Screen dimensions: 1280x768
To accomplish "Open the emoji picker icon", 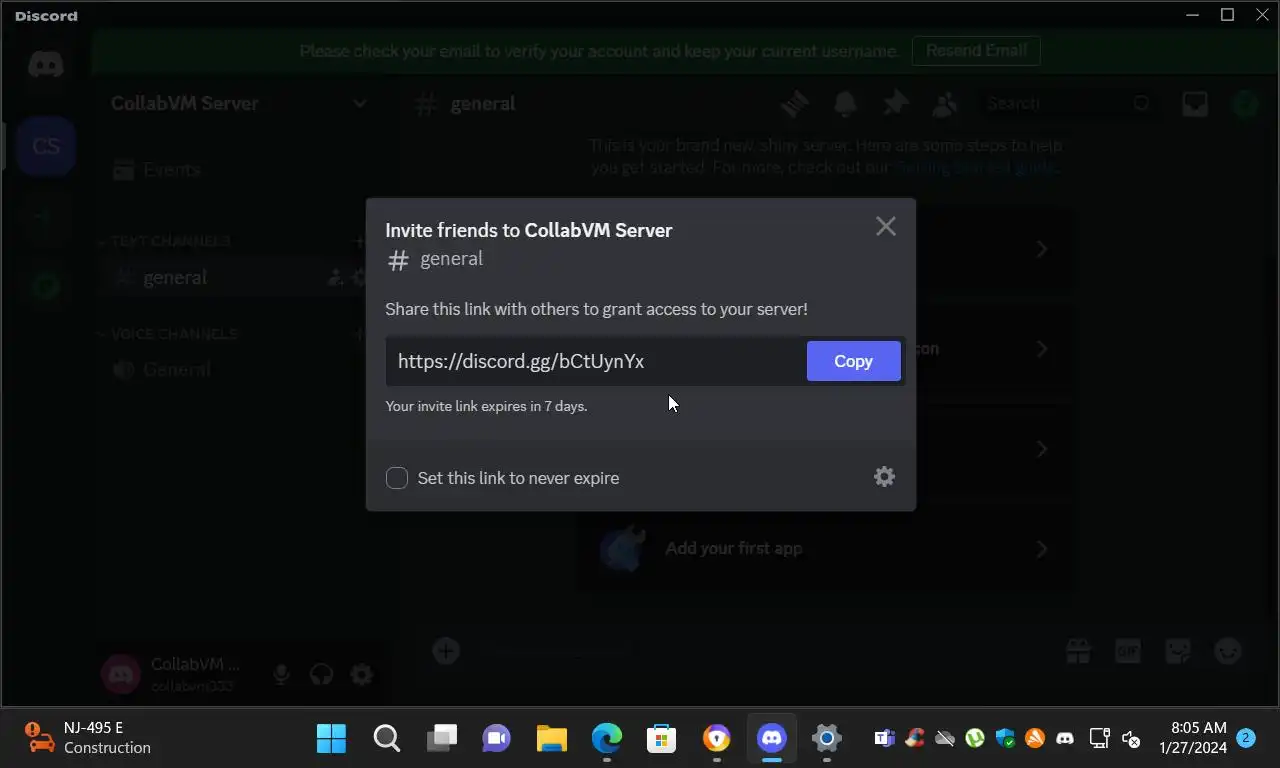I will (1228, 651).
